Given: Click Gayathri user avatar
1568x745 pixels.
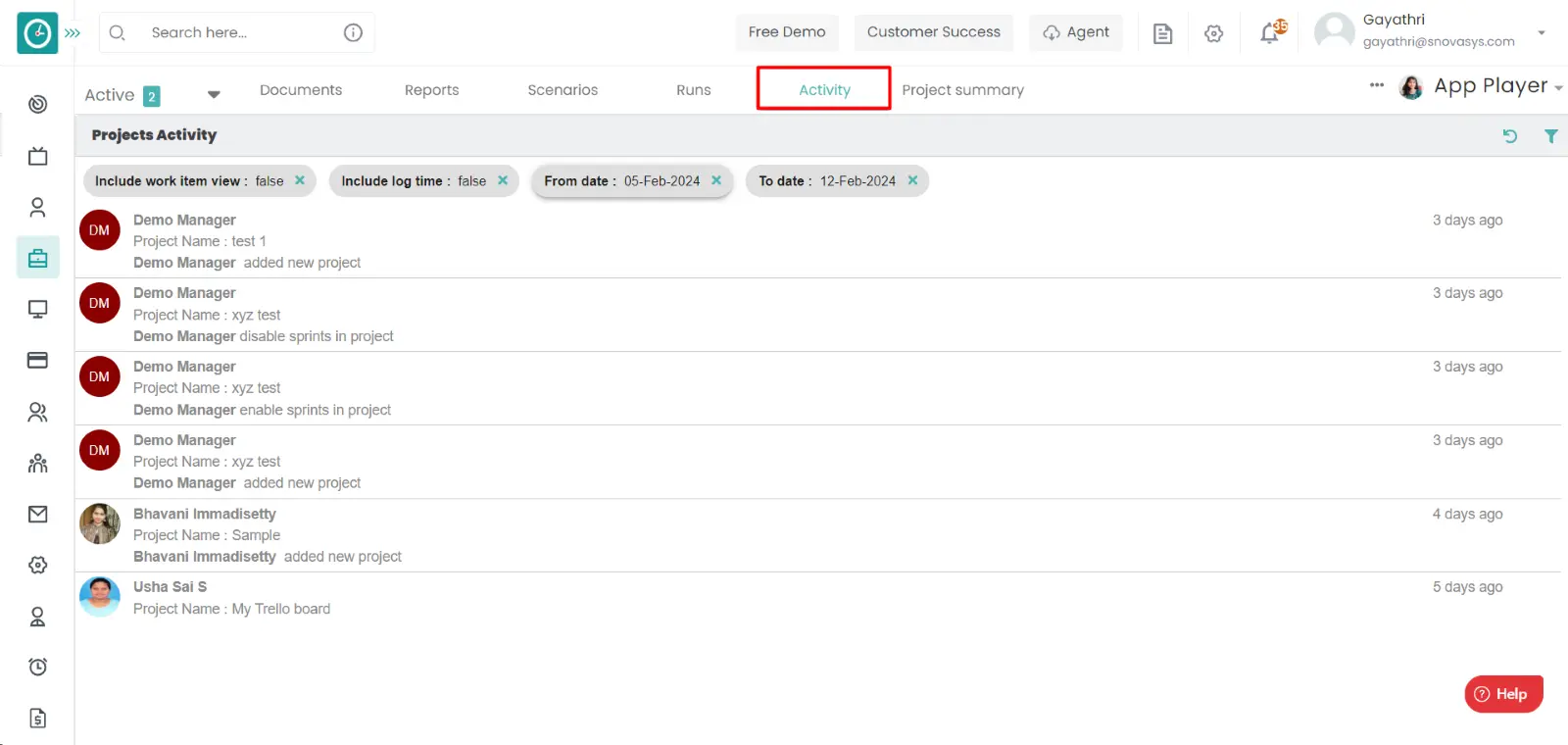Looking at the screenshot, I should pyautogui.click(x=1334, y=31).
